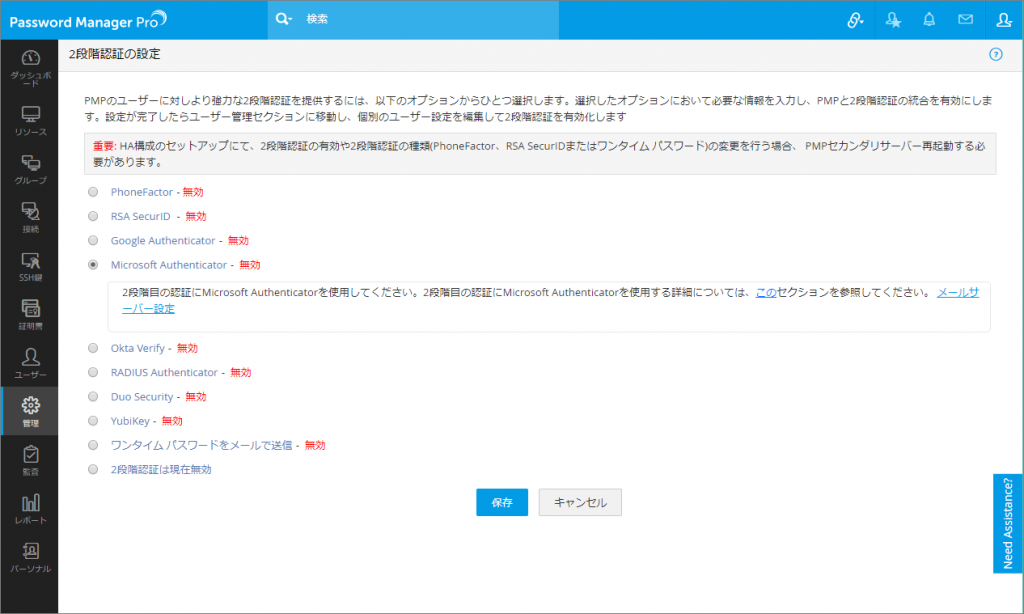Click the blue 保存 save button
Viewport: 1024px width, 614px height.
(502, 503)
